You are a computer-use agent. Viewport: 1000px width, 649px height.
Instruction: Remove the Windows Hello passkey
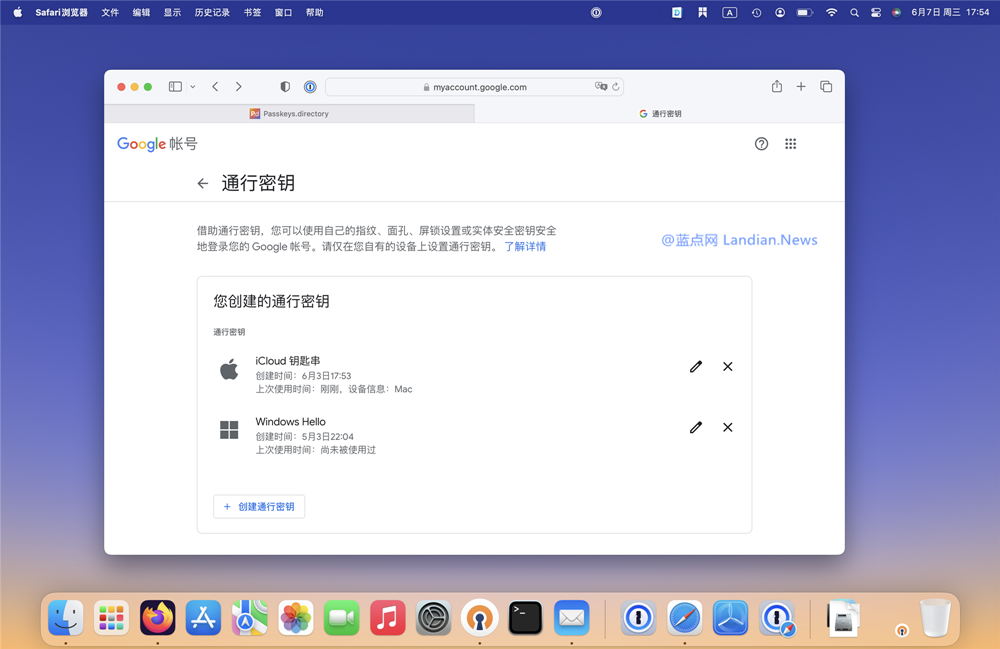pyautogui.click(x=728, y=428)
